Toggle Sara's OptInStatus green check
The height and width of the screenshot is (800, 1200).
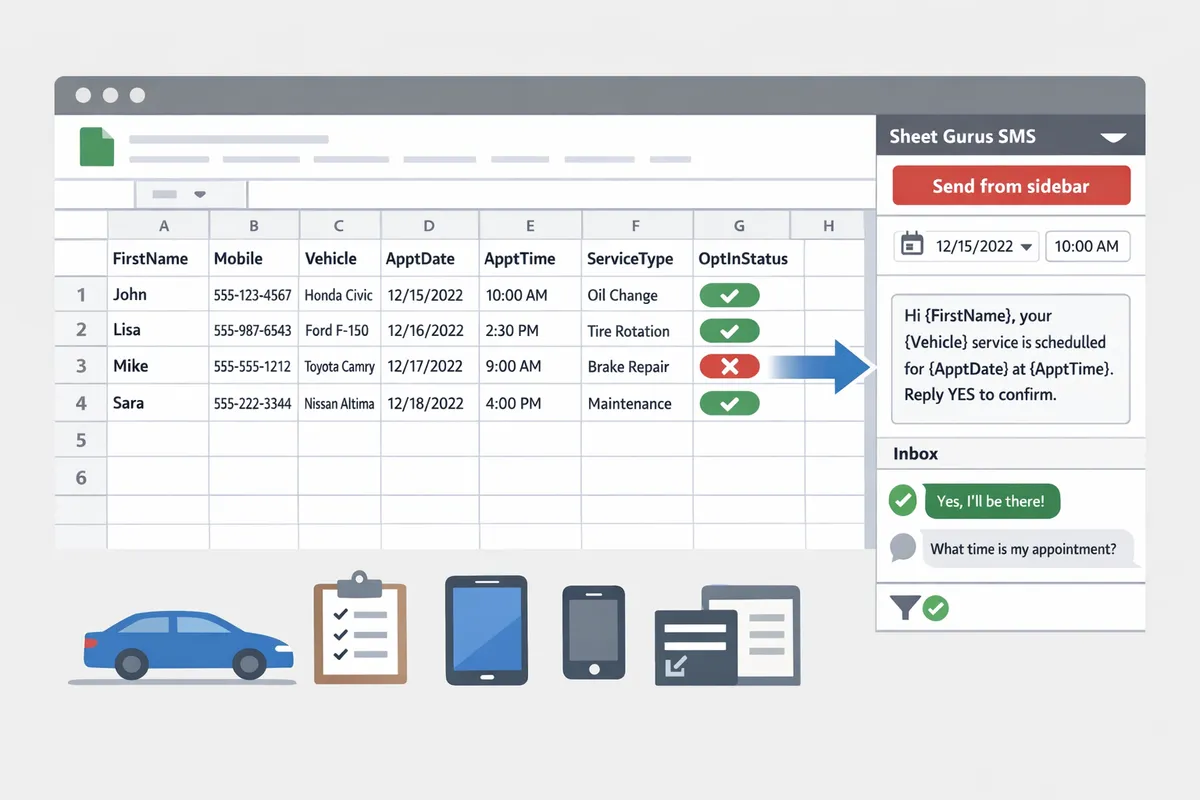point(729,403)
